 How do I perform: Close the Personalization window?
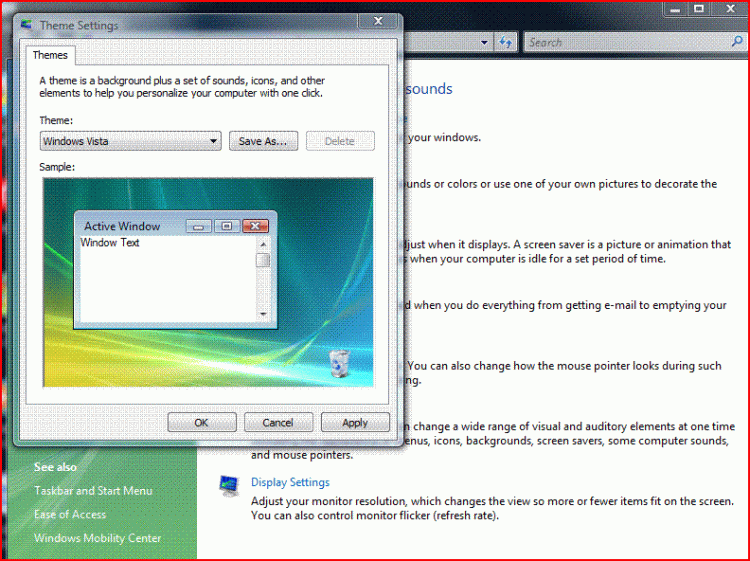tap(730, 9)
